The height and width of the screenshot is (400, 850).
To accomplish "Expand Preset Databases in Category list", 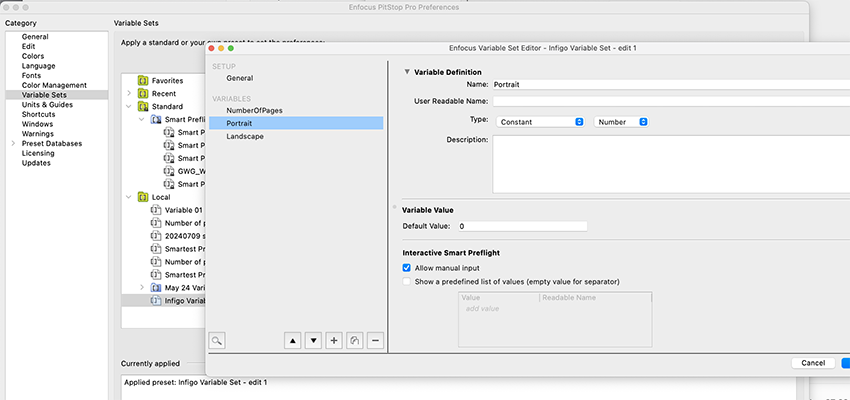I will coord(13,144).
